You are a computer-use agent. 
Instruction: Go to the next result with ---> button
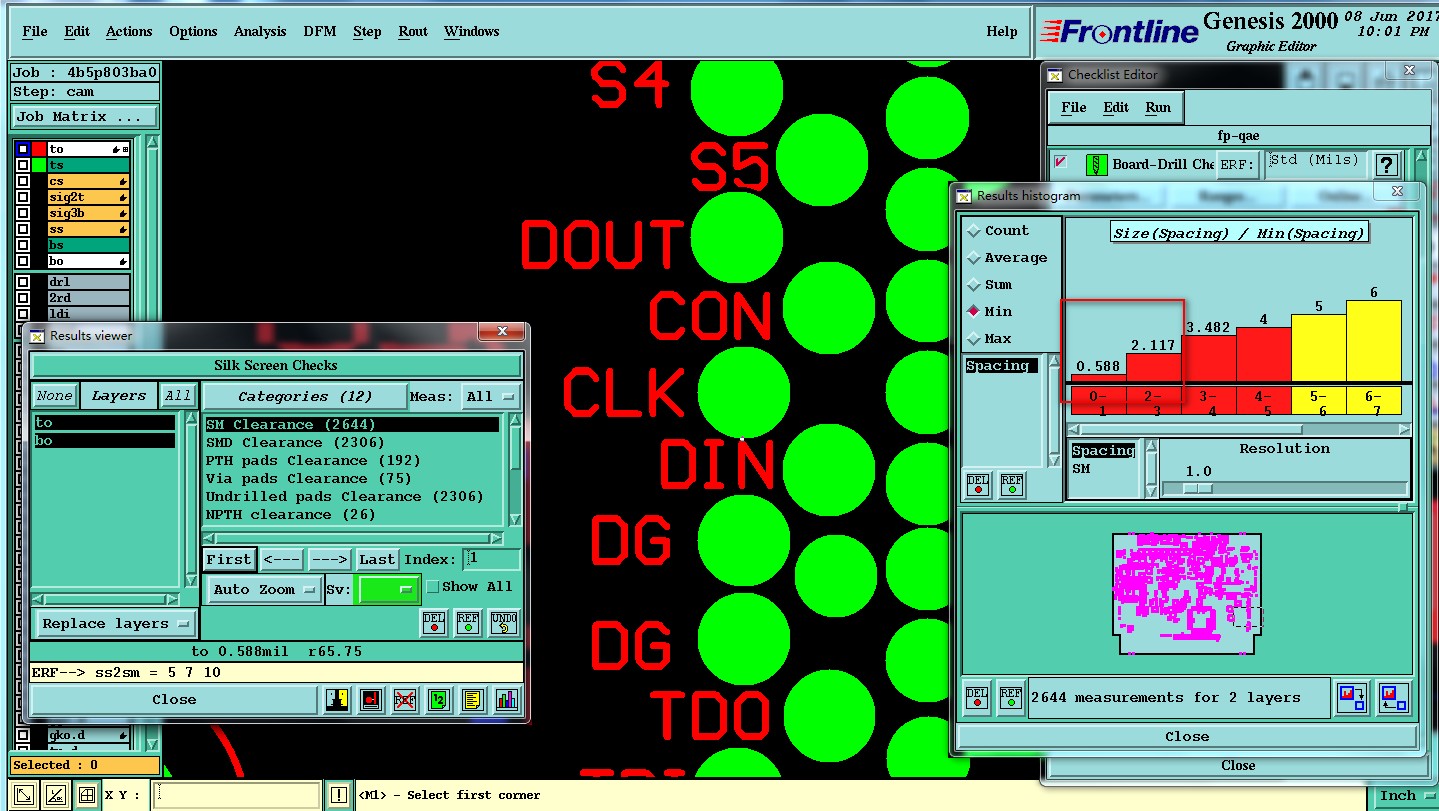329,560
